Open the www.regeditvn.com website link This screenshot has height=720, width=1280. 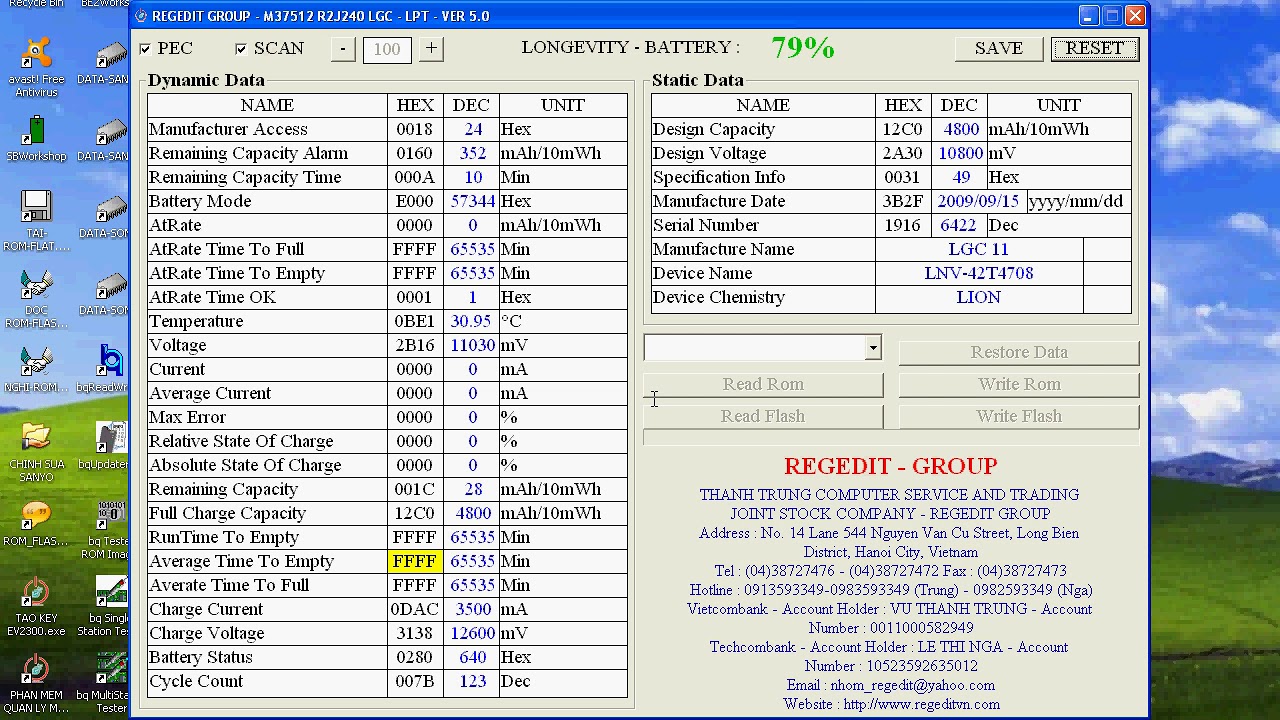(x=921, y=704)
